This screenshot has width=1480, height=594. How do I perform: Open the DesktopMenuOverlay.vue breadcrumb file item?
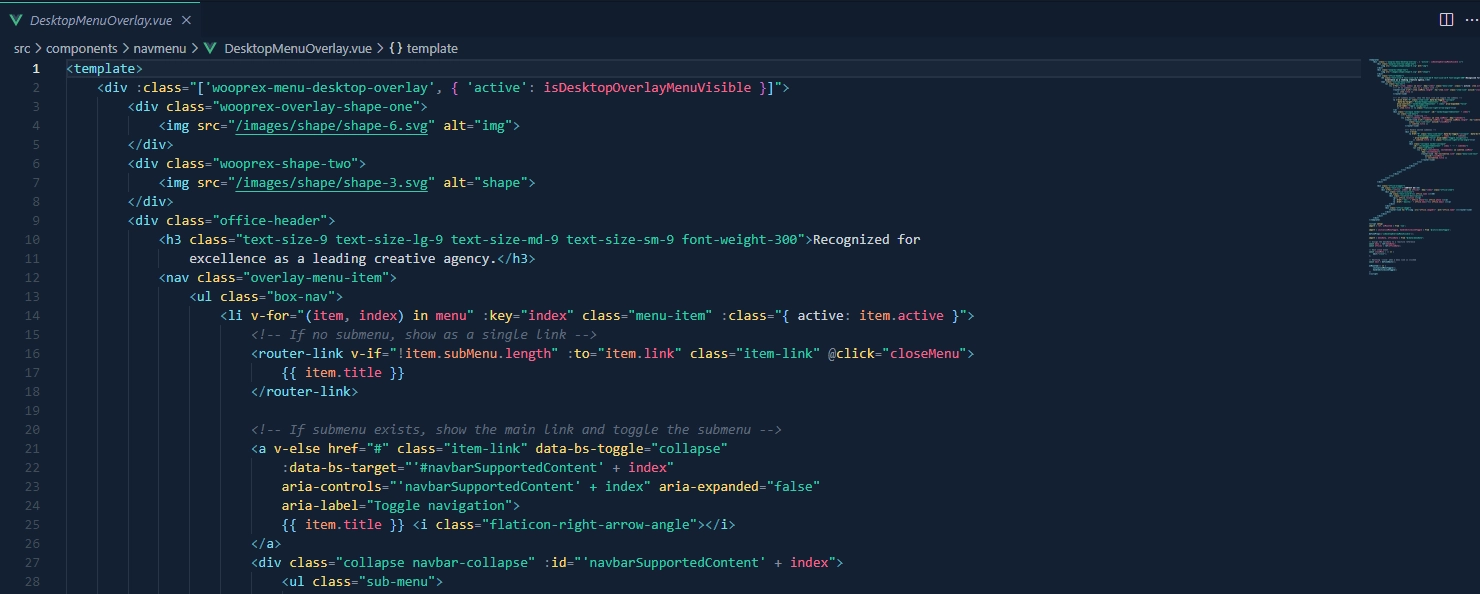[298, 48]
